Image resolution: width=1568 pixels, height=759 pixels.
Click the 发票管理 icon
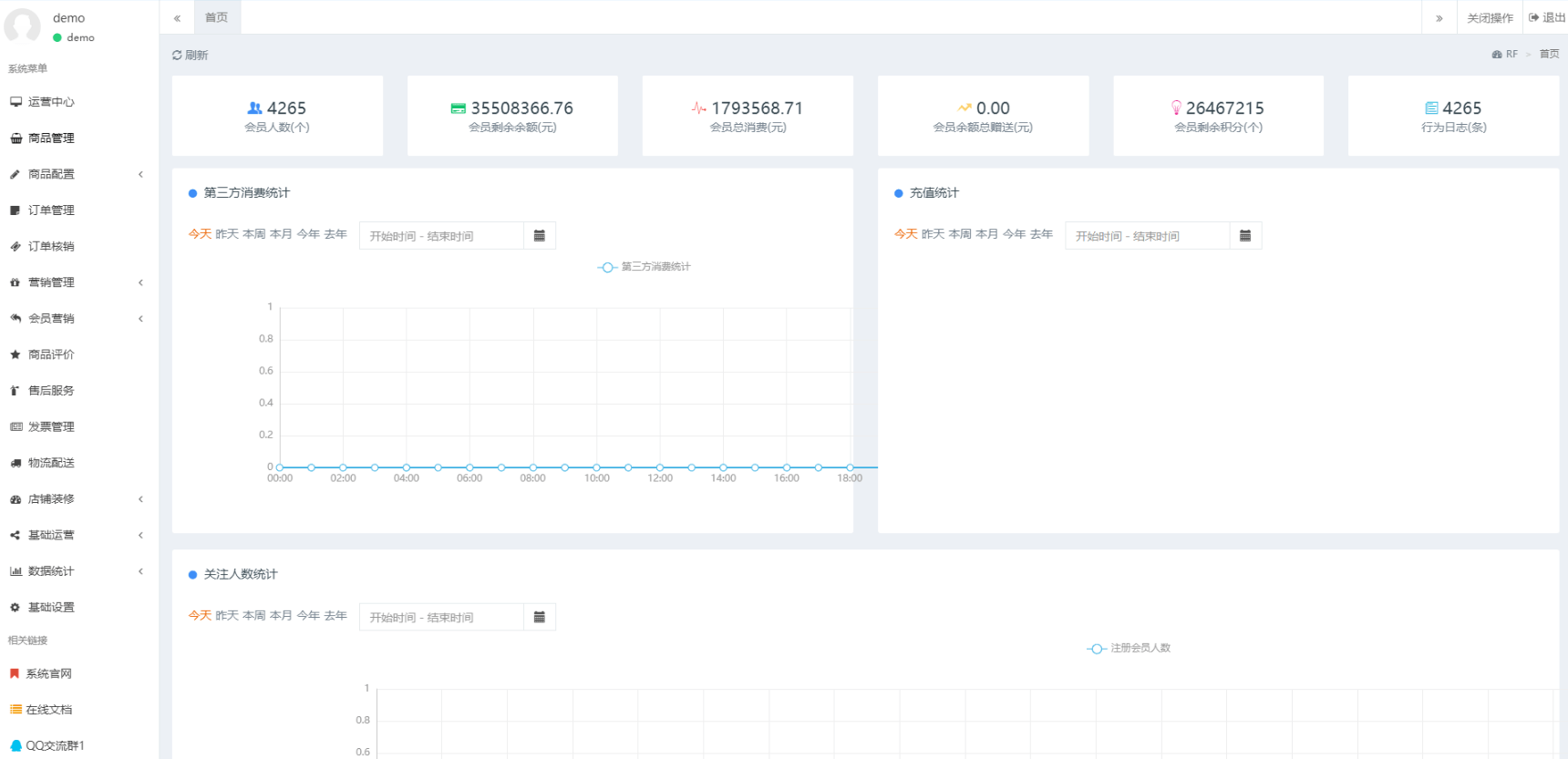pos(15,426)
